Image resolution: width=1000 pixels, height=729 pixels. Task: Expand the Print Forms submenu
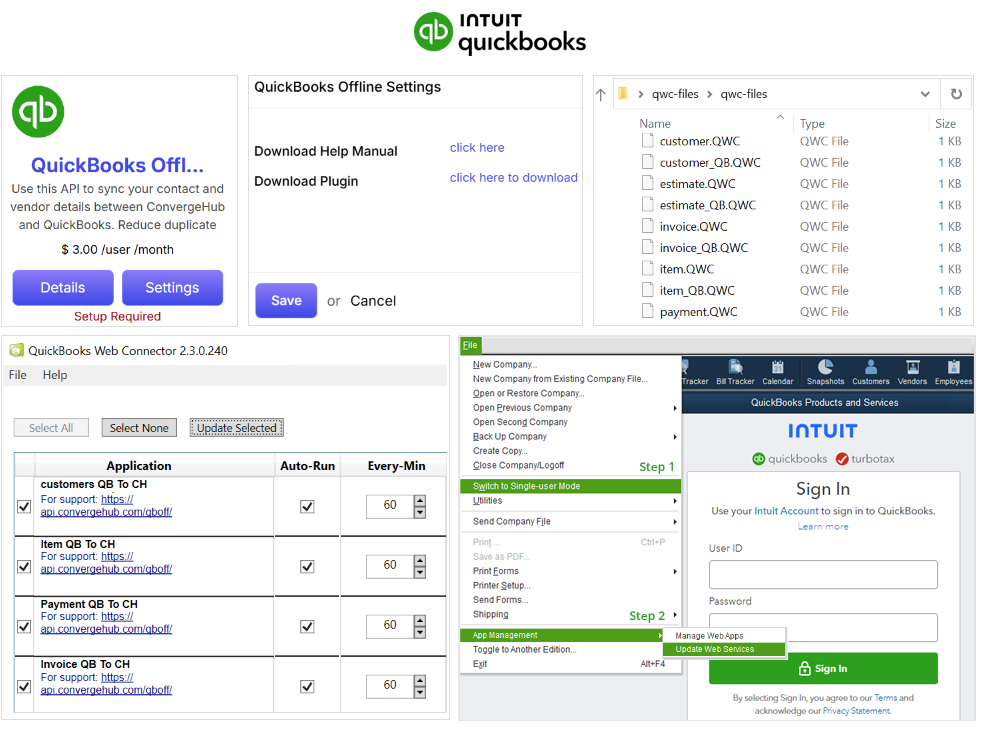tap(675, 571)
